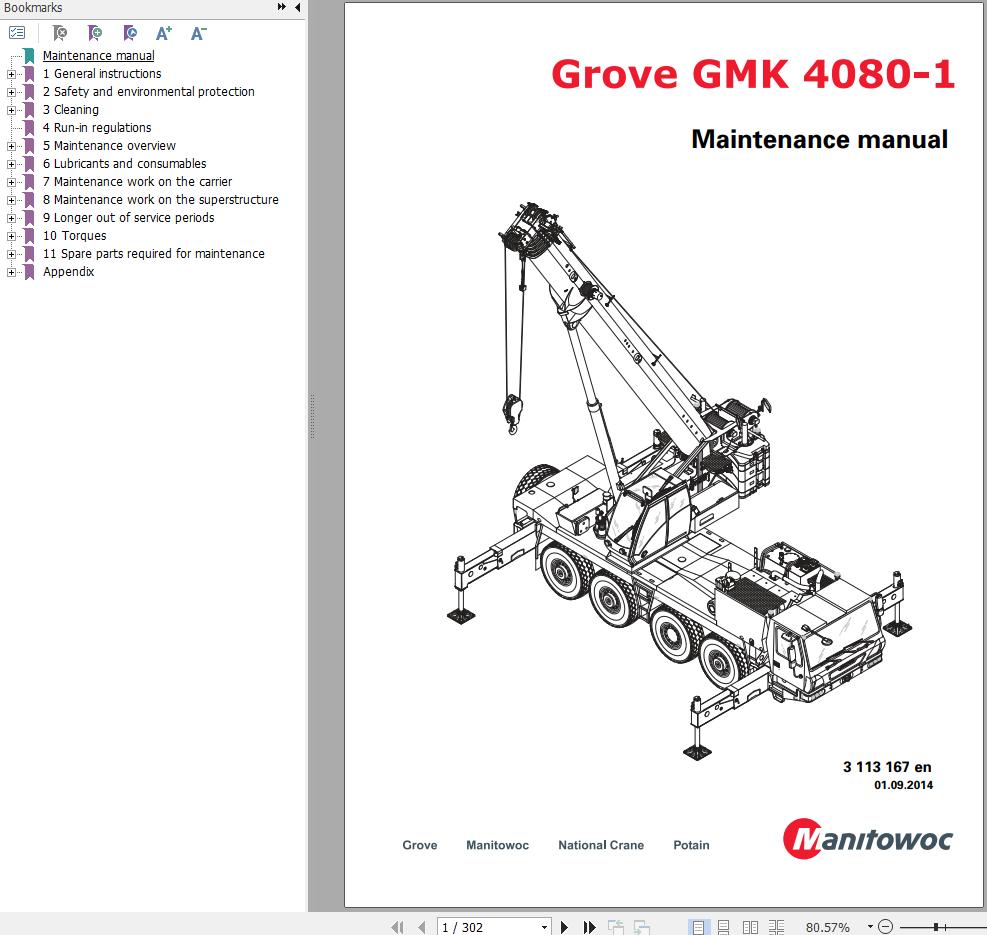Viewport: 987px width, 935px height.
Task: Click the add new bookmark icon
Action: (95, 33)
